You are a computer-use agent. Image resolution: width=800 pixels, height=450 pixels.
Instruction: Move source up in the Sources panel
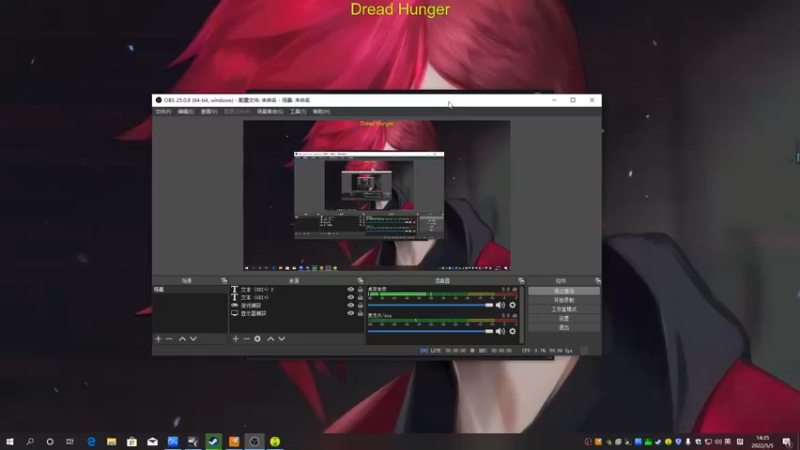pyautogui.click(x=270, y=339)
